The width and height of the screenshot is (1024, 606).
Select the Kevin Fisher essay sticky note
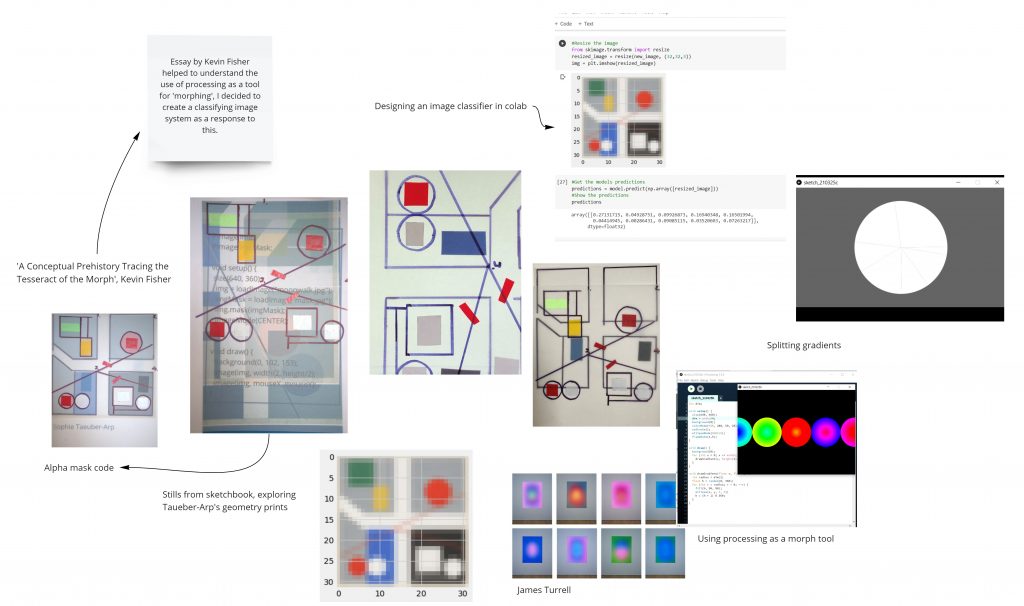[x=210, y=98]
